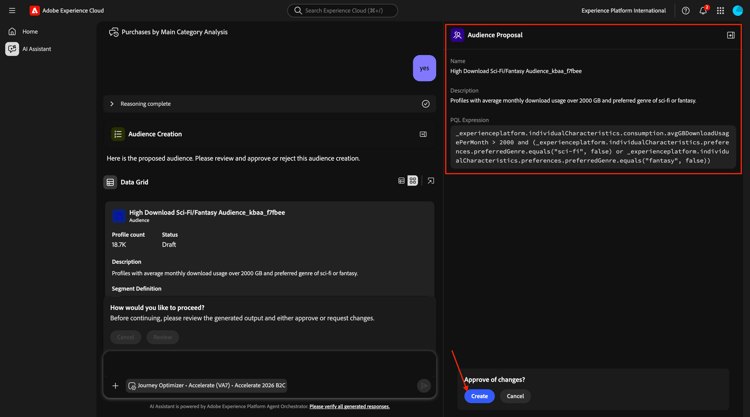Image resolution: width=750 pixels, height=417 pixels.
Task: Click Journey Optimizer Accelerate context chip
Action: pyautogui.click(x=207, y=385)
